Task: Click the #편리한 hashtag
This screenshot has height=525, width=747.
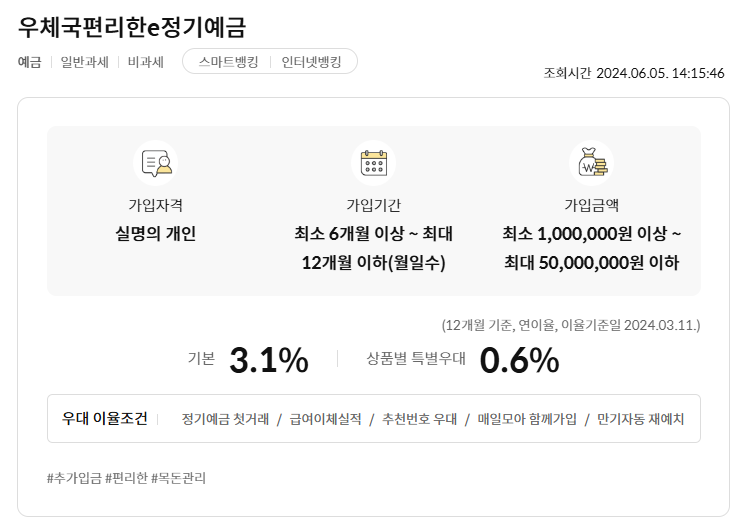Action: point(126,478)
